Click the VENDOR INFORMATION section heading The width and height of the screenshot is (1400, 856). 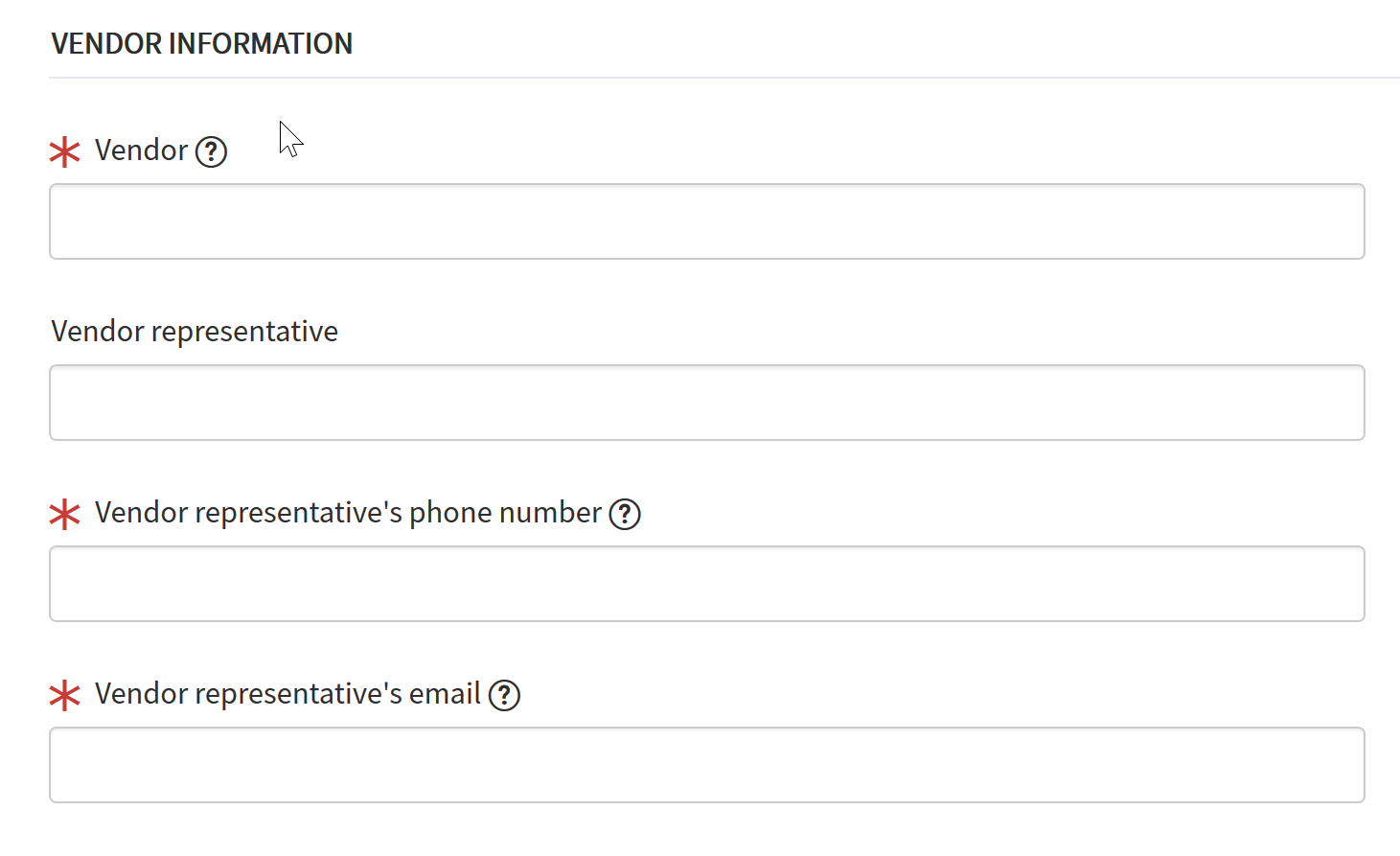(x=202, y=43)
